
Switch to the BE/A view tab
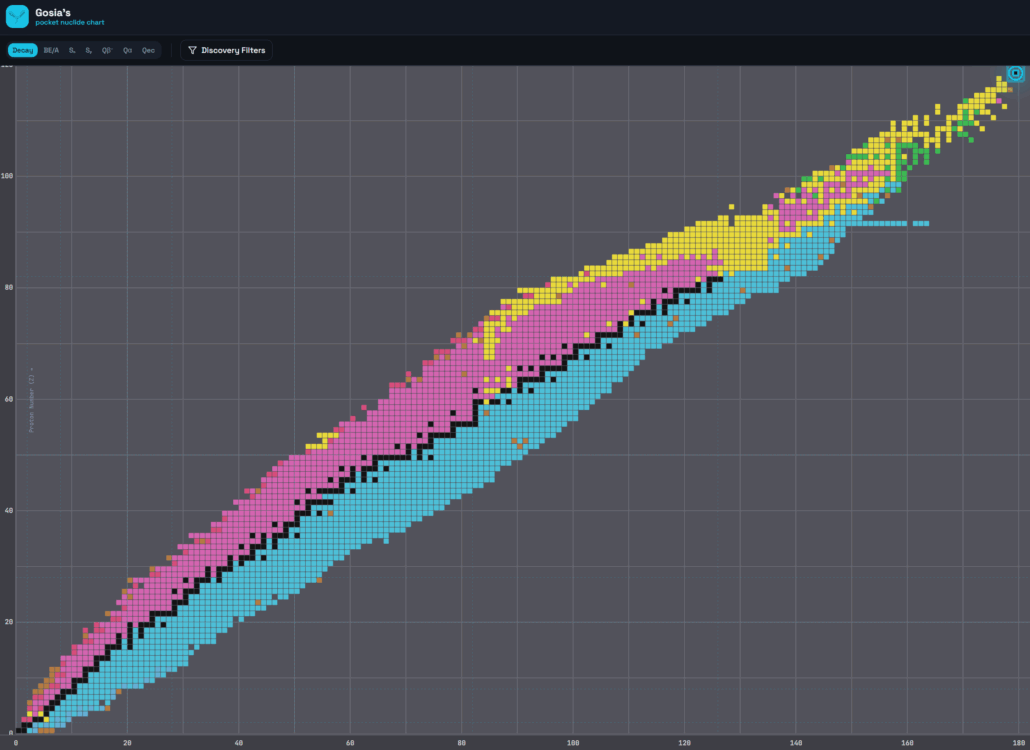(51, 50)
